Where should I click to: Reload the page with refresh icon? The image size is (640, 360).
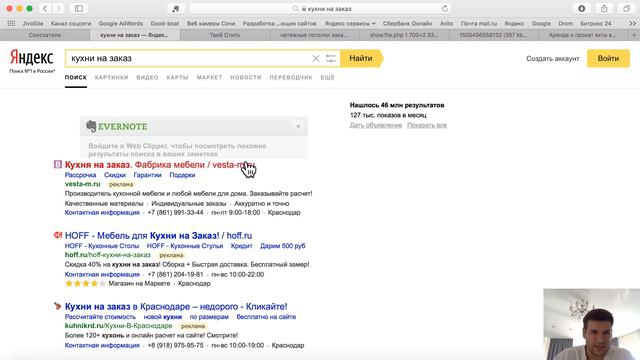point(445,9)
